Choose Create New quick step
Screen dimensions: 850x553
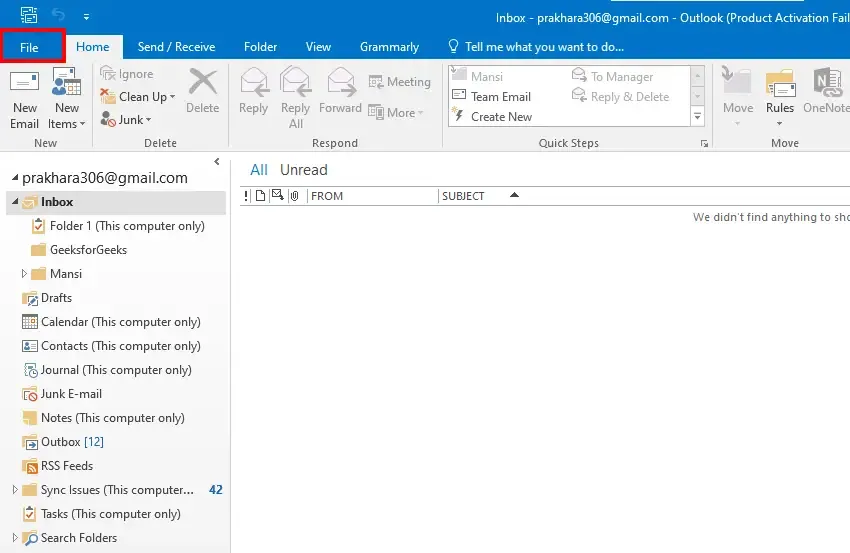click(x=492, y=117)
